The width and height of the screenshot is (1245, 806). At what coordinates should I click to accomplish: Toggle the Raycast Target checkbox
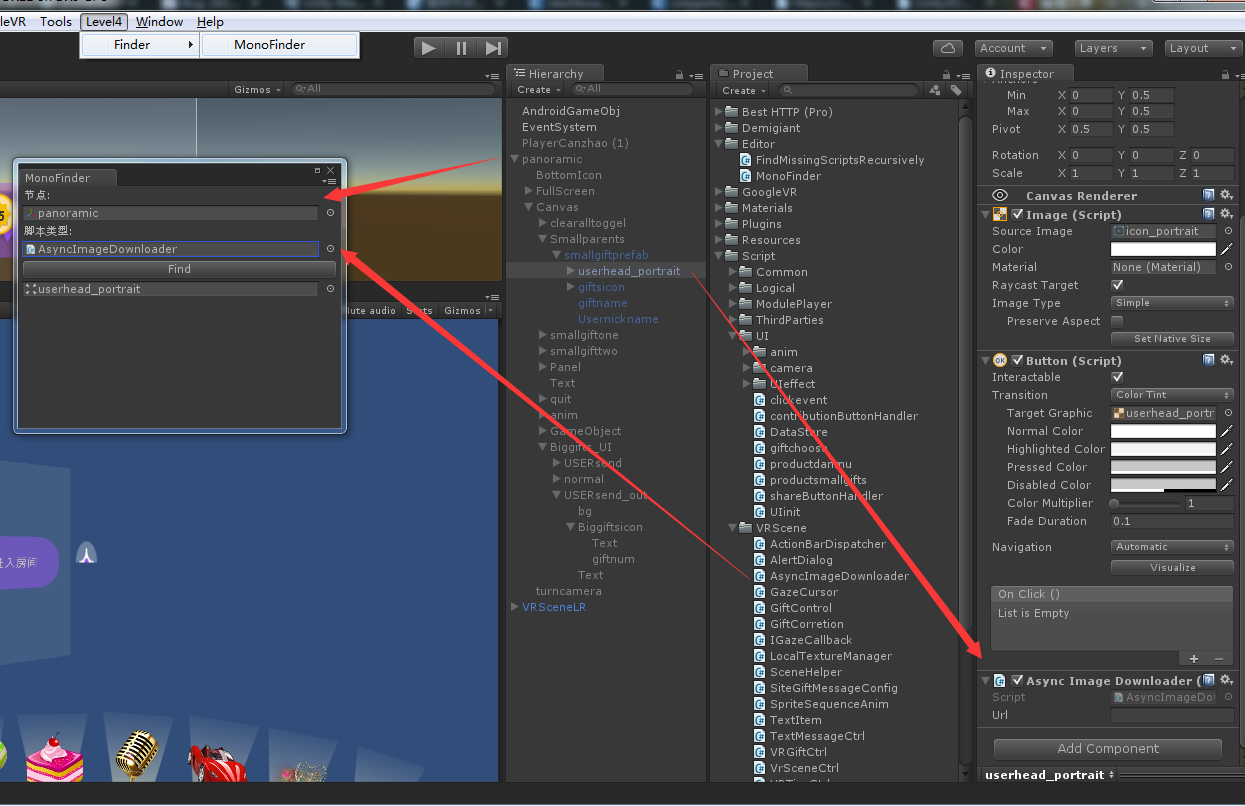tap(1117, 285)
